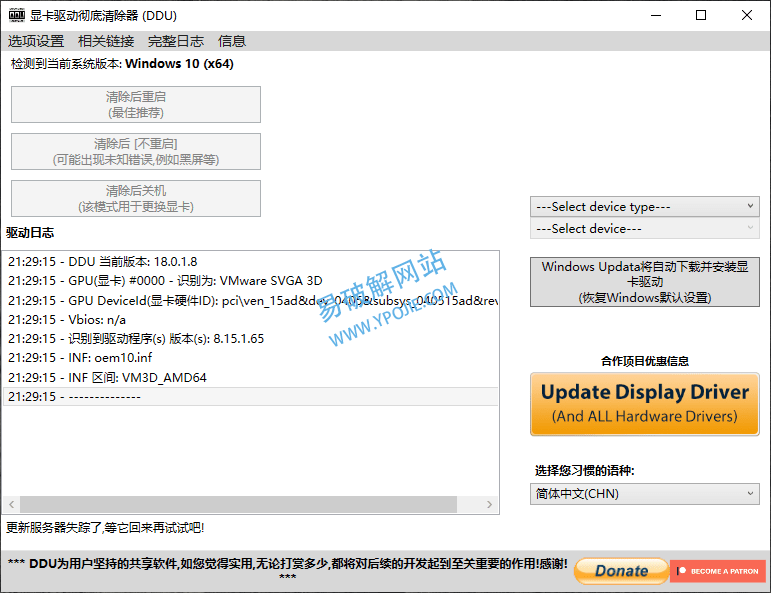Click the DDU app icon in title bar
The height and width of the screenshot is (593, 771).
[16, 15]
